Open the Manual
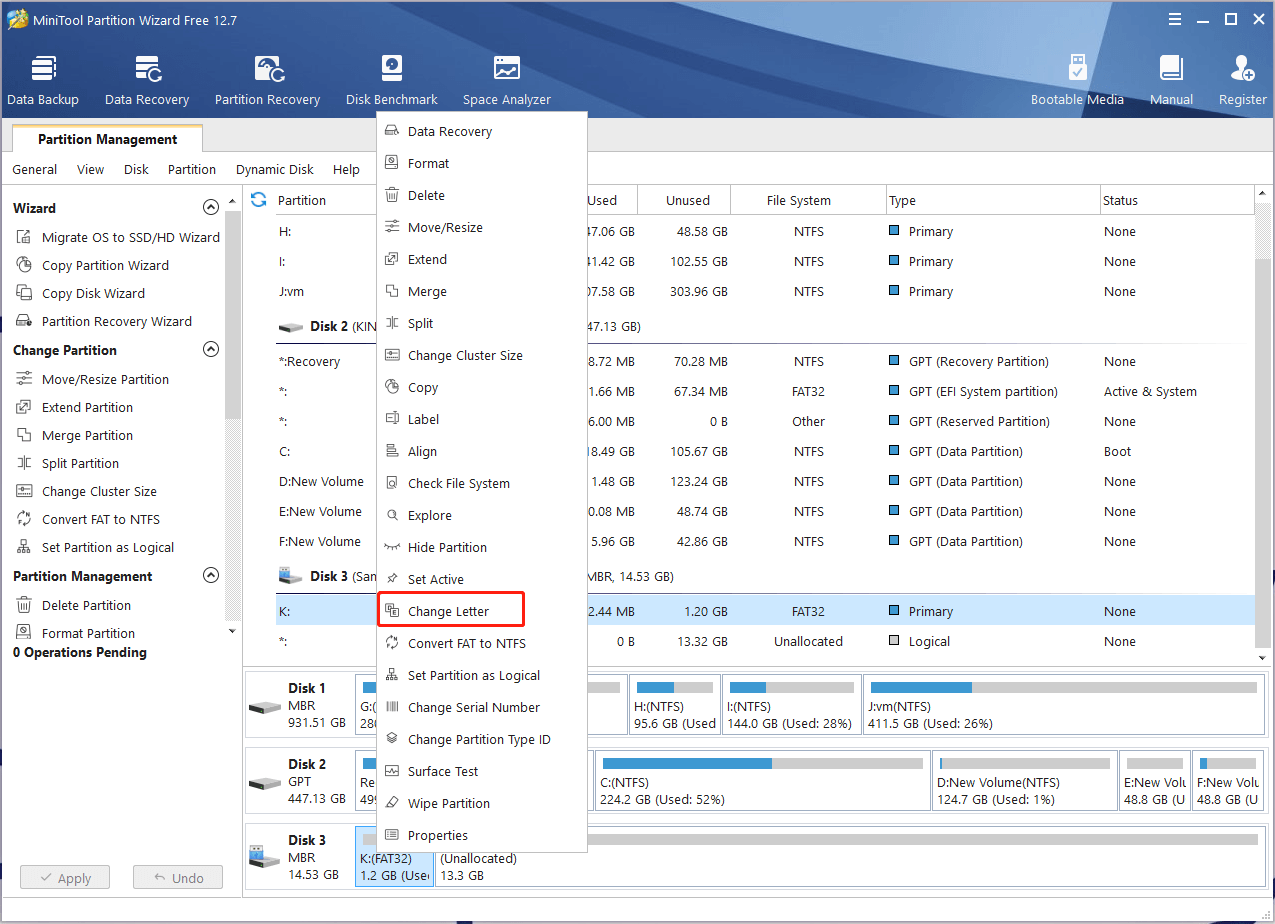Screen dimensions: 1275x924 point(1171,80)
